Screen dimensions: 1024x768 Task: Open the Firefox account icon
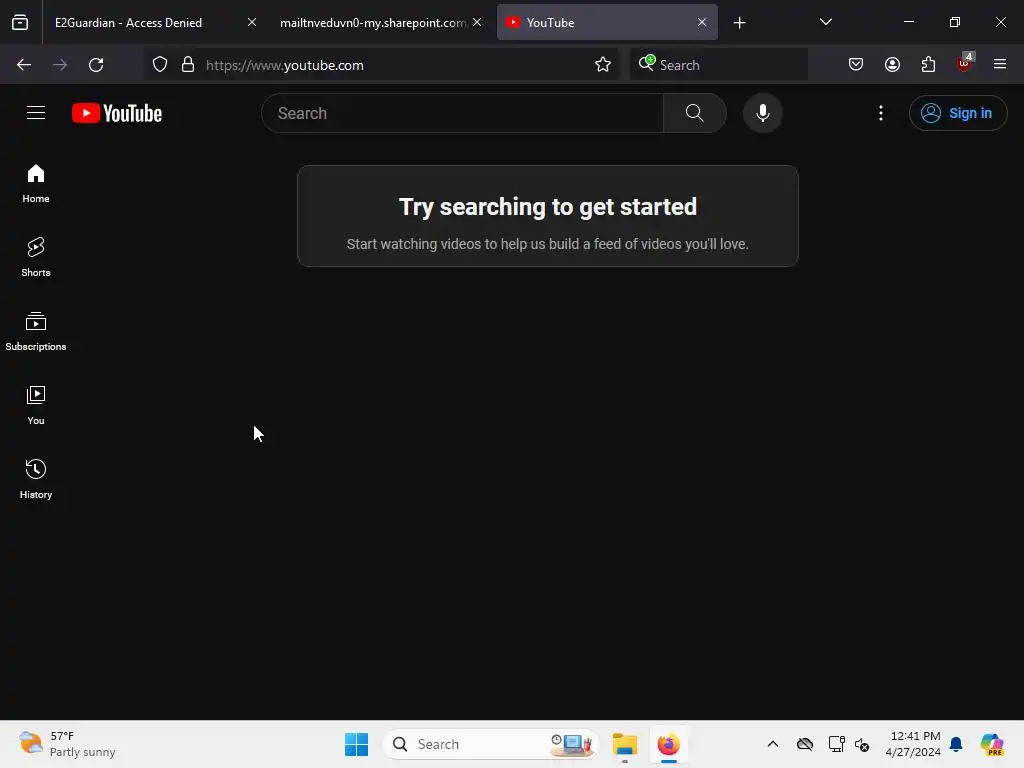point(893,65)
